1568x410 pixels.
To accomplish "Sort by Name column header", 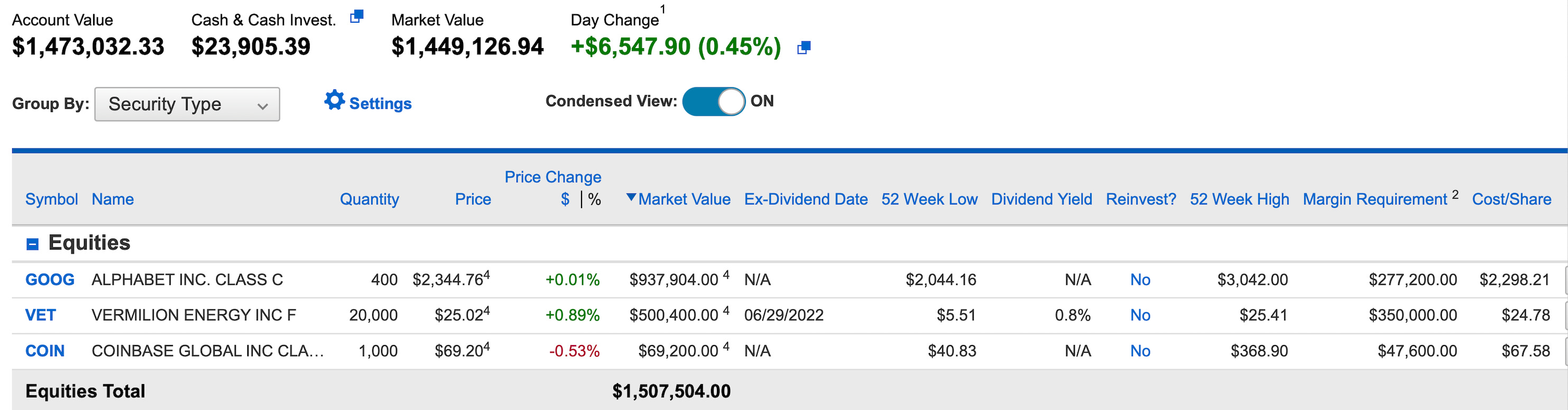I will [113, 199].
